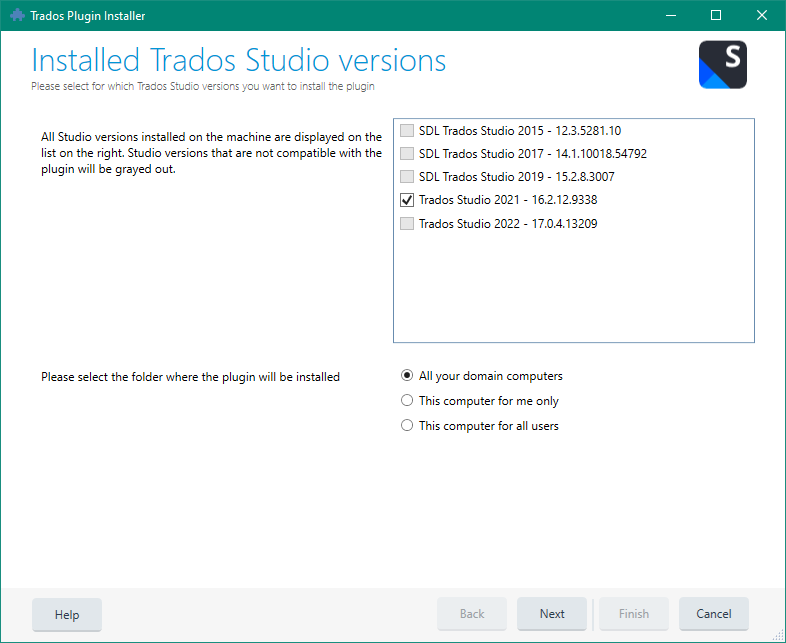Uncheck Trados Studio 2021 checkbox
This screenshot has width=786, height=643.
point(407,200)
